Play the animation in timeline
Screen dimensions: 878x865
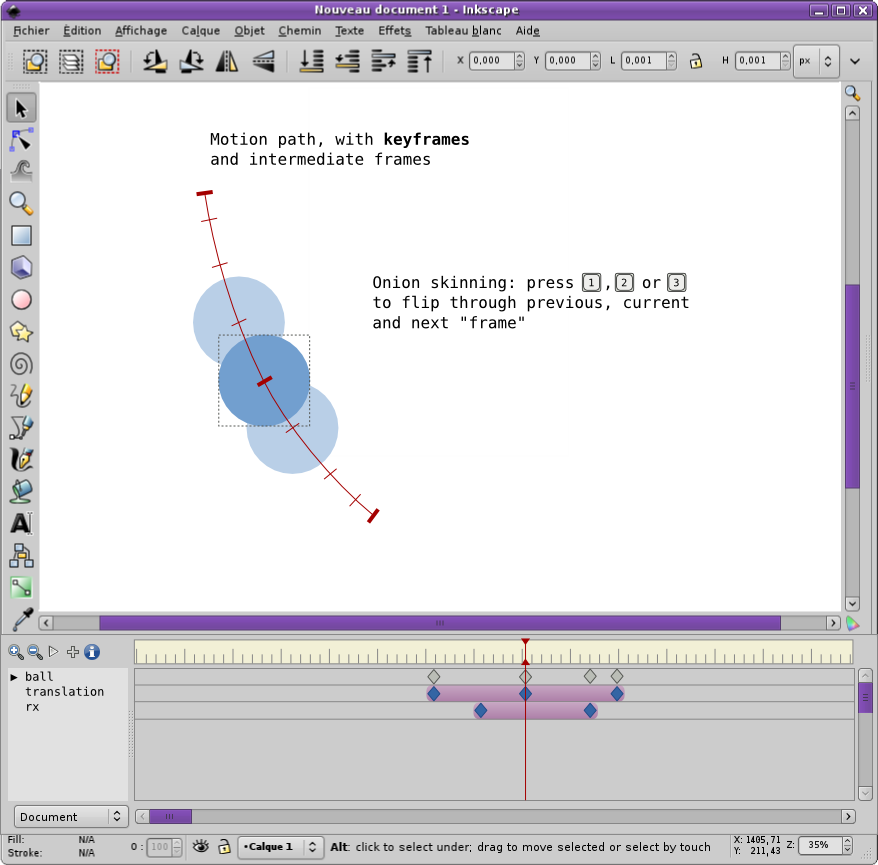[53, 652]
